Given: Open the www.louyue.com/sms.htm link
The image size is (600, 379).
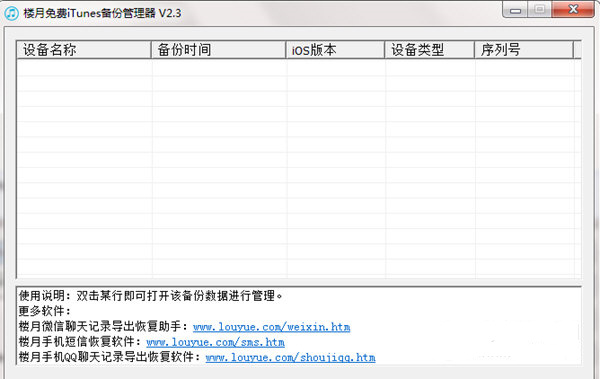Looking at the screenshot, I should [215, 342].
